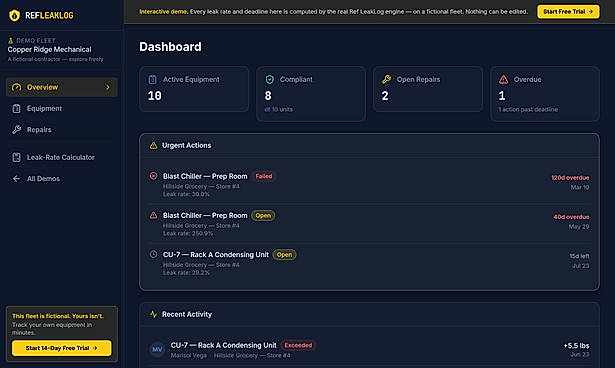Click the REFLEAKLOG brand name
Image resolution: width=615 pixels, height=368 pixels.
pyautogui.click(x=49, y=15)
